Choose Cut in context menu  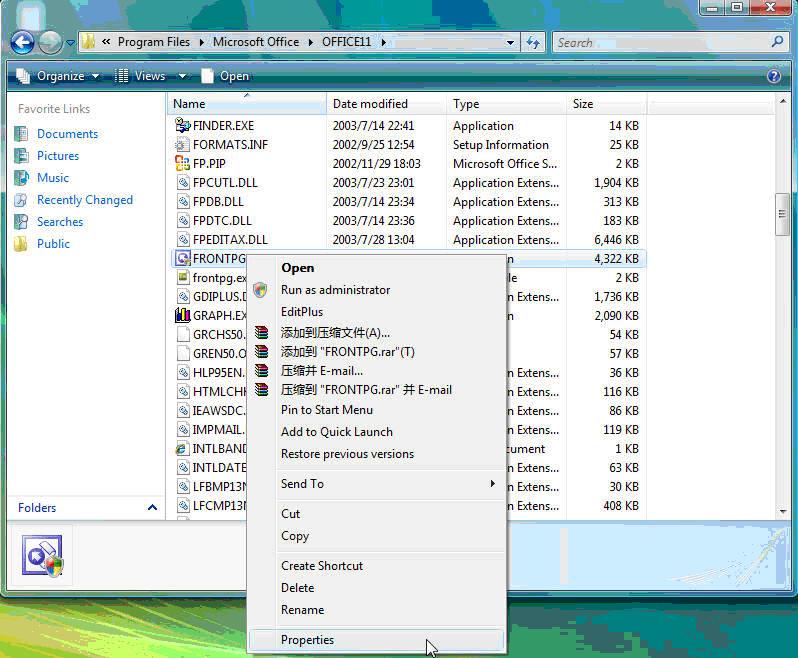click(376, 513)
